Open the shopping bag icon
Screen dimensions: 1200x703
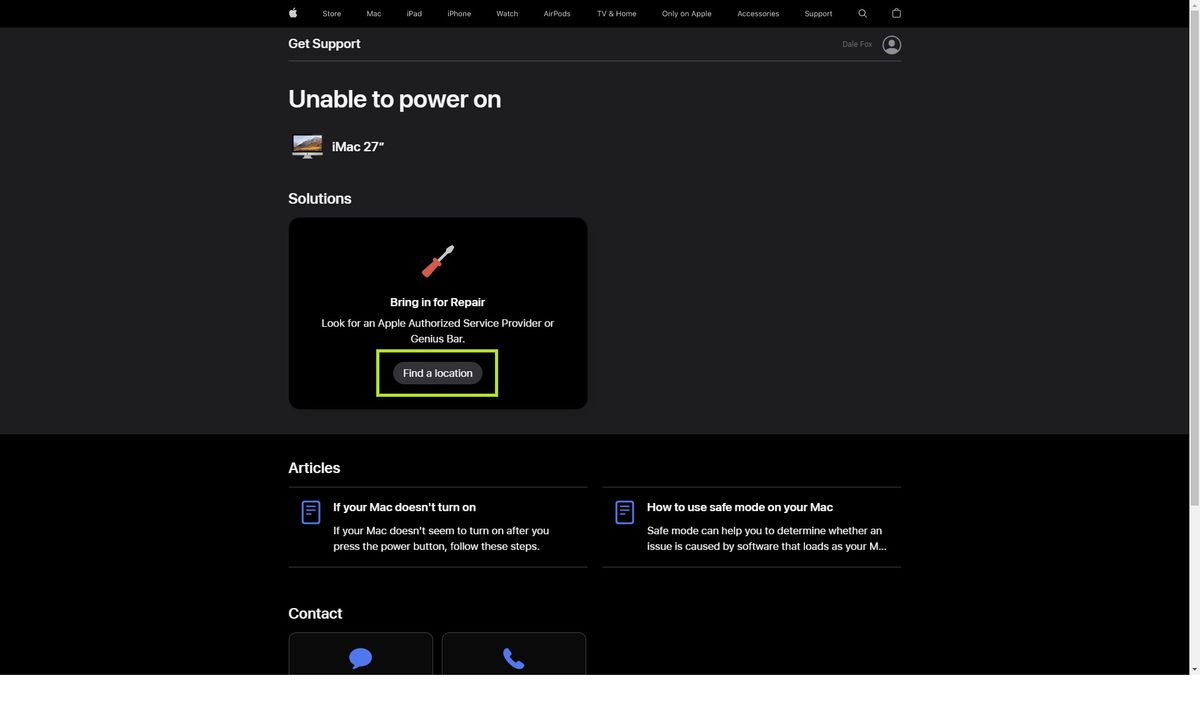coord(893,11)
